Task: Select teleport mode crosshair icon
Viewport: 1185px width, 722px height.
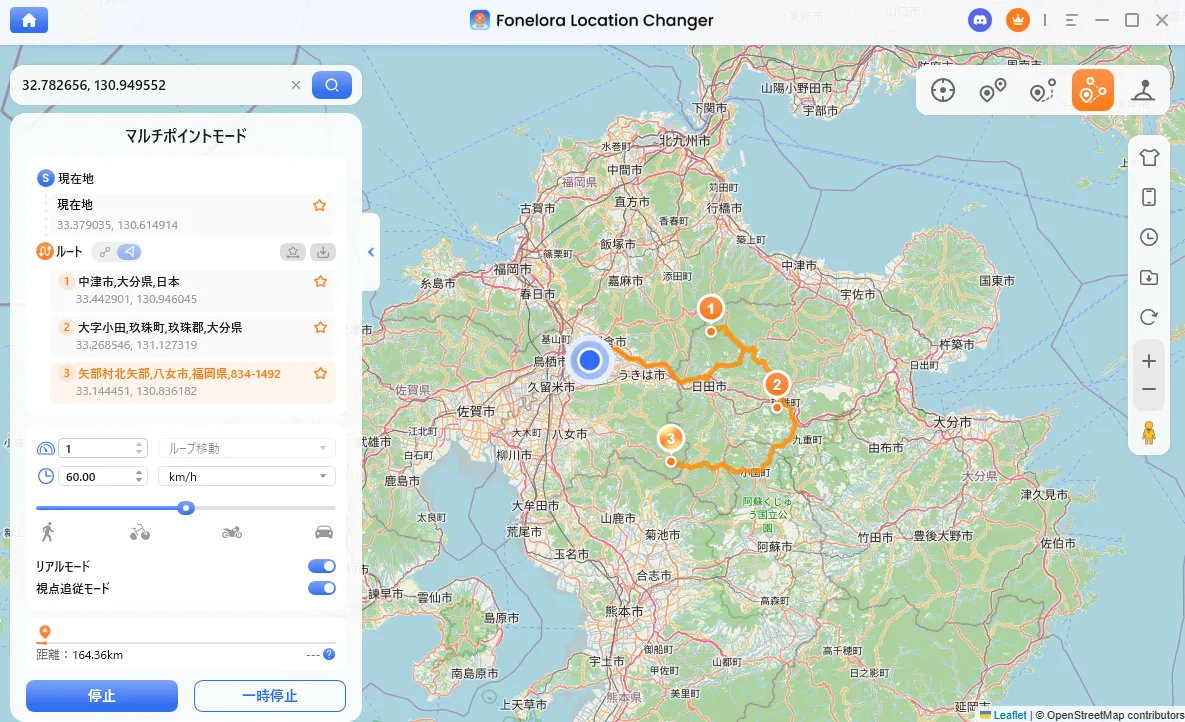Action: 942,91
